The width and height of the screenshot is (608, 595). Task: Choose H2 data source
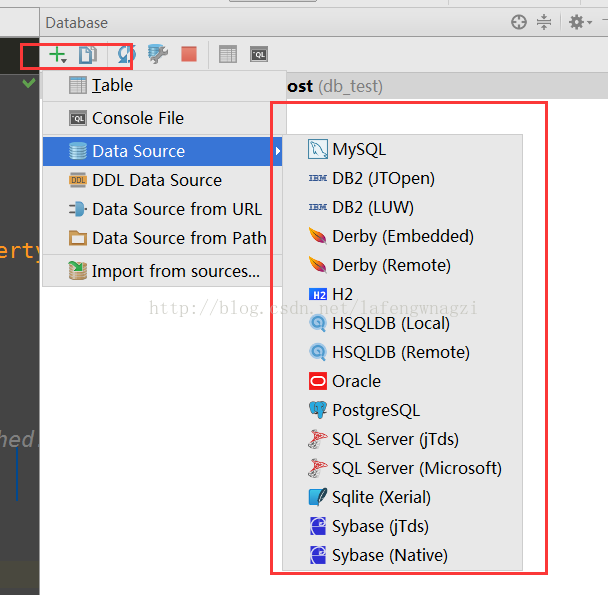tap(402, 294)
